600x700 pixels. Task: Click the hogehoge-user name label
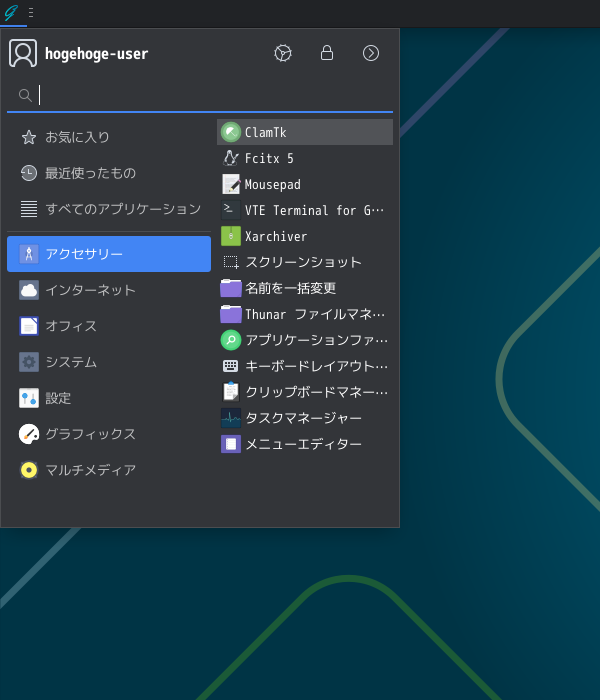tap(96, 54)
